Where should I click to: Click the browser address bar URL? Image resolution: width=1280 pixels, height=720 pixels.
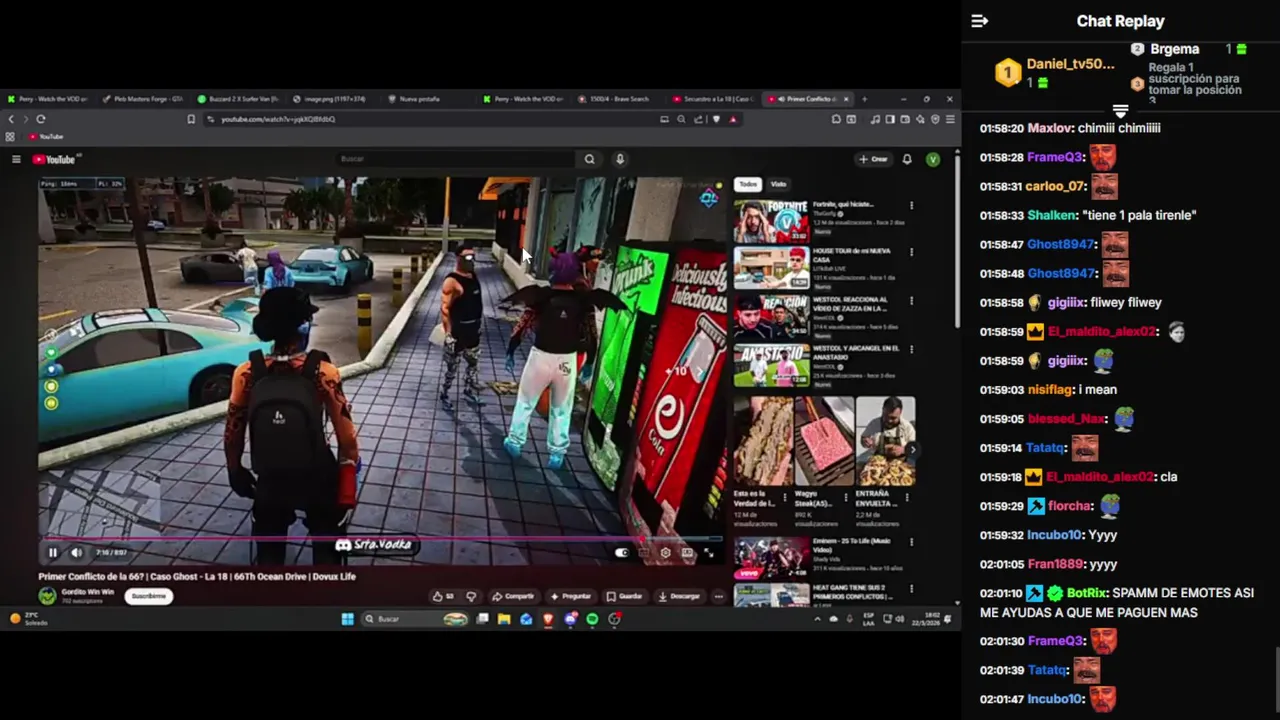point(278,119)
